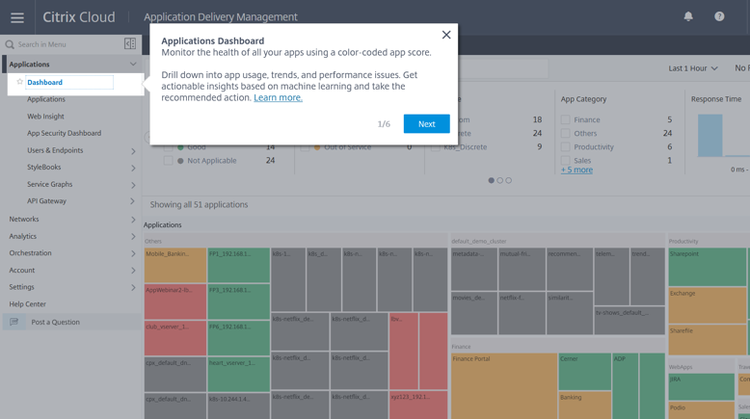Open the Finance Portal tile
750x419 pixels.
click(x=504, y=386)
